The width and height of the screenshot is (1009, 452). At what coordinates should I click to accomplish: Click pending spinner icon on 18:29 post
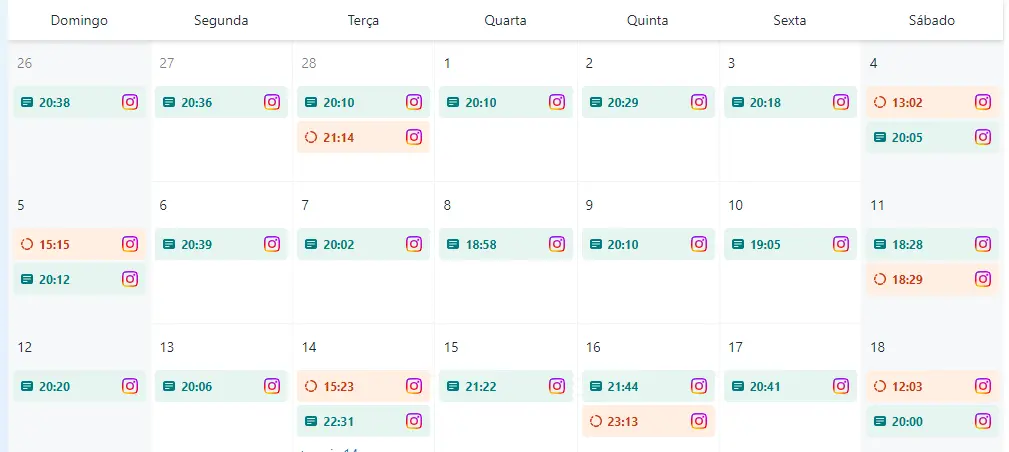pyautogui.click(x=880, y=279)
